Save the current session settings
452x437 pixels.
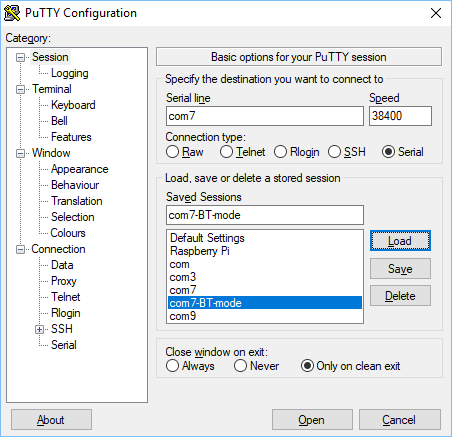coord(400,269)
